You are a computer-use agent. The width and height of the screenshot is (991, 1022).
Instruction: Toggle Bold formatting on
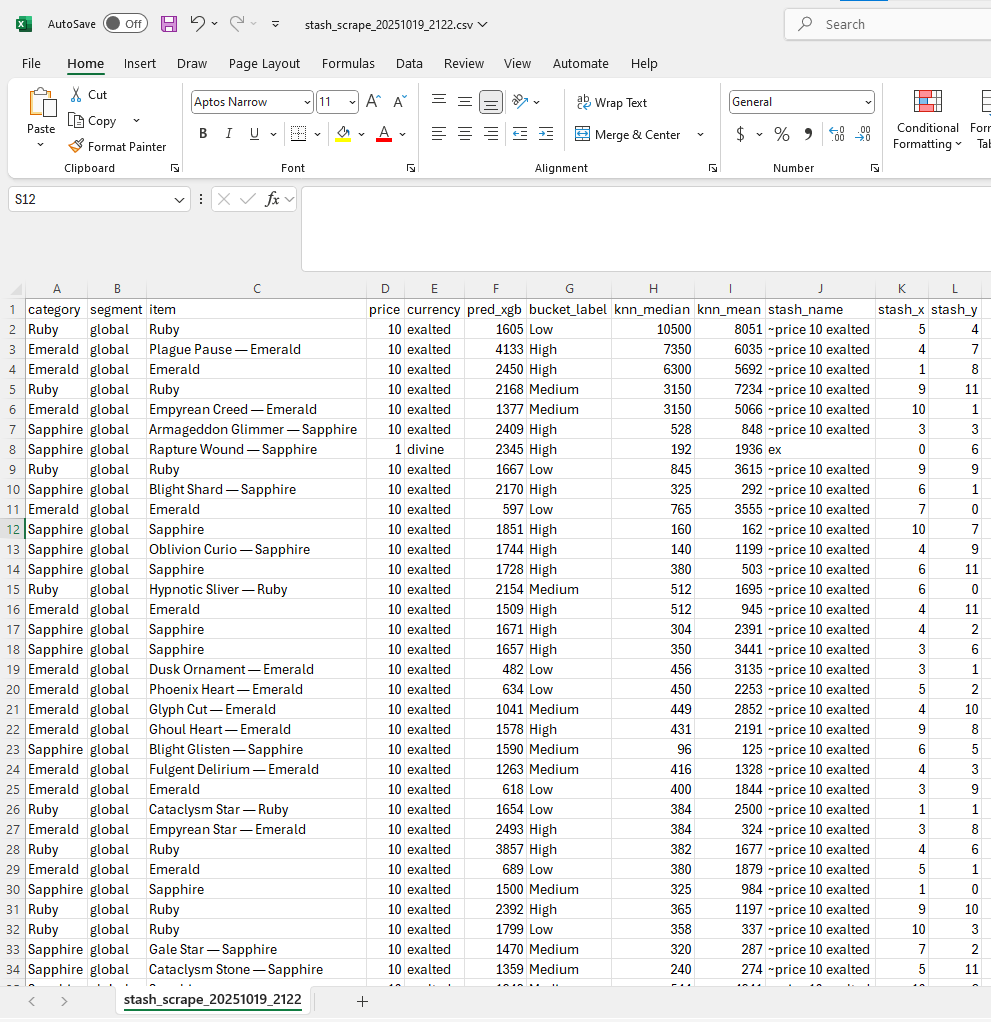coord(203,134)
